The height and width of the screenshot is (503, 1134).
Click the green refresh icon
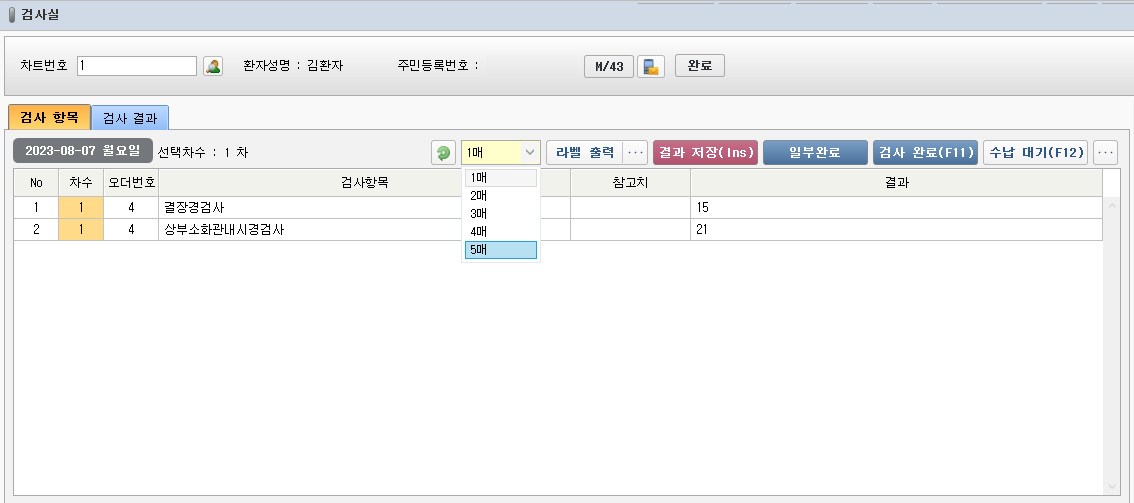click(443, 153)
